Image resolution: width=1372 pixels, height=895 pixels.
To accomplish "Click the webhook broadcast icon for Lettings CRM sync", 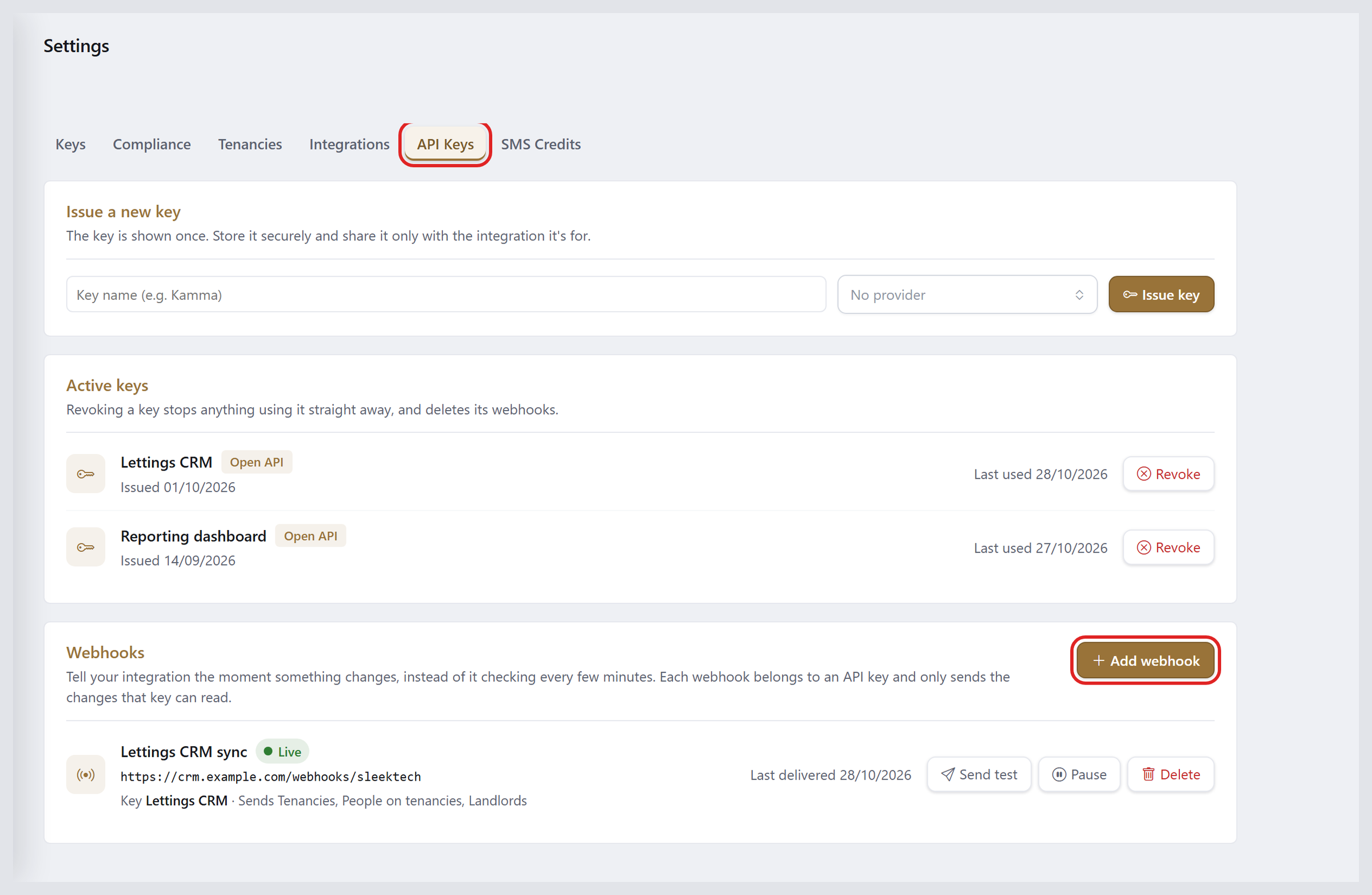I will 85,774.
